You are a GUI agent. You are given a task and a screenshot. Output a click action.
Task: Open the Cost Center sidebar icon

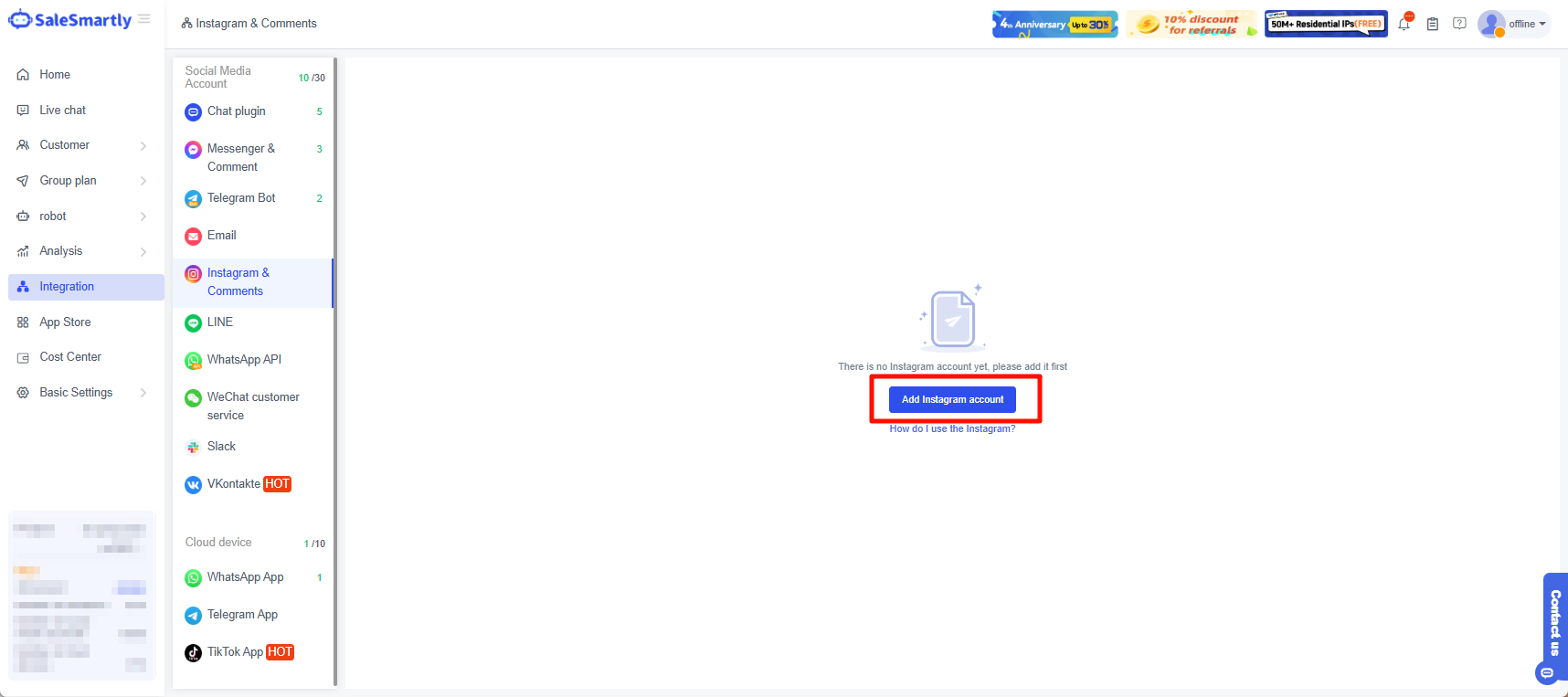(23, 357)
